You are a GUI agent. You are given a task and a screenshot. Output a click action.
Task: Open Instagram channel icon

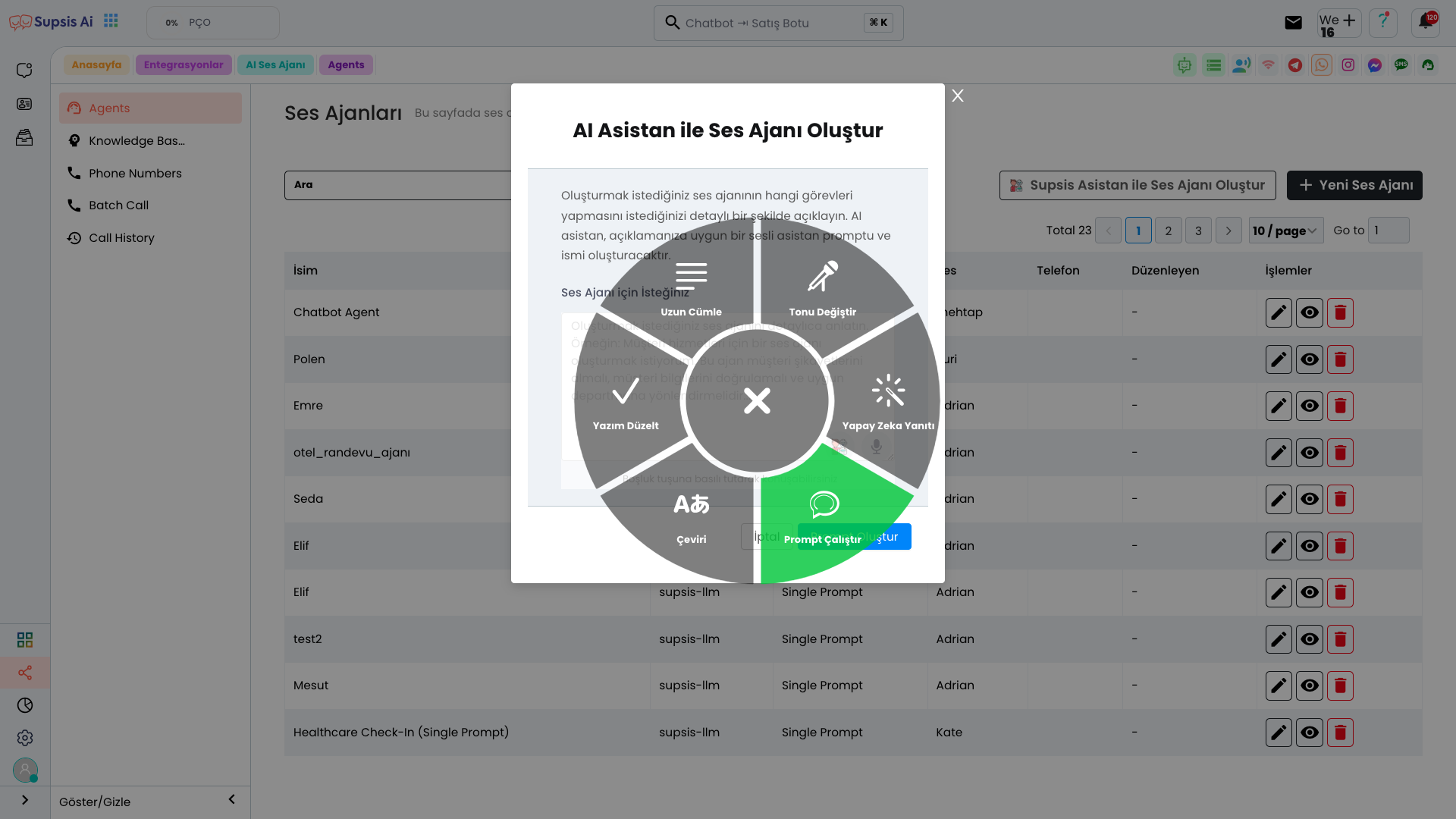1348,65
